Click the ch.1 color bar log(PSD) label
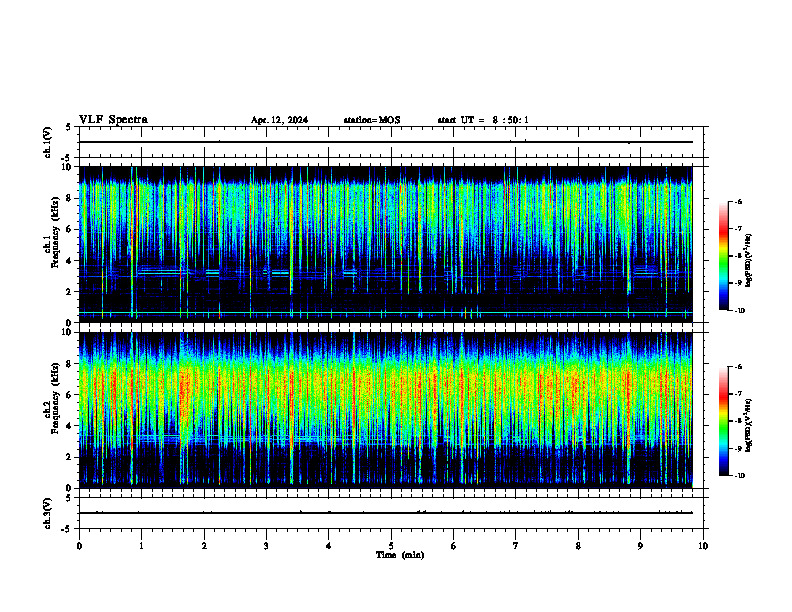The height and width of the screenshot is (612, 792). tap(749, 261)
